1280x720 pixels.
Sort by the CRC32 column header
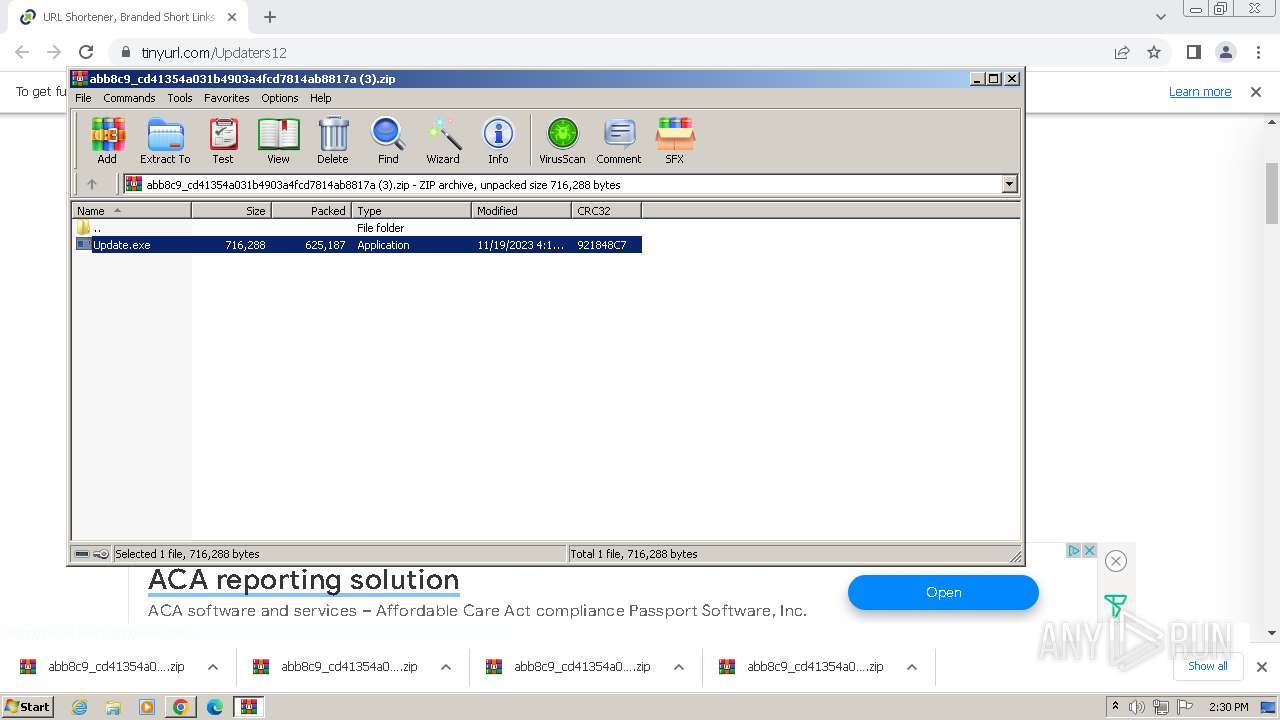pyautogui.click(x=606, y=211)
